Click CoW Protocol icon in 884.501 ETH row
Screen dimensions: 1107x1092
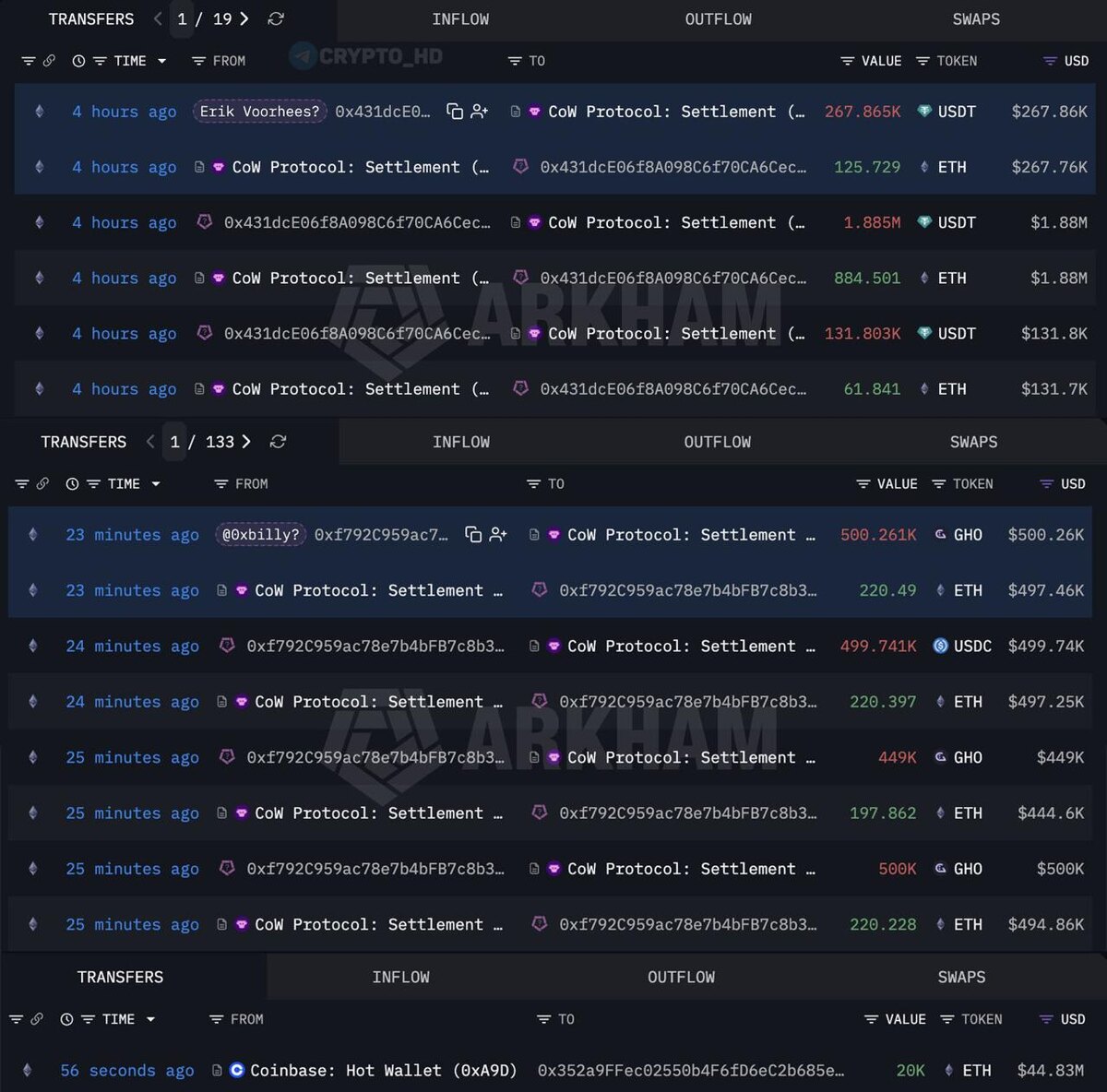[x=219, y=278]
